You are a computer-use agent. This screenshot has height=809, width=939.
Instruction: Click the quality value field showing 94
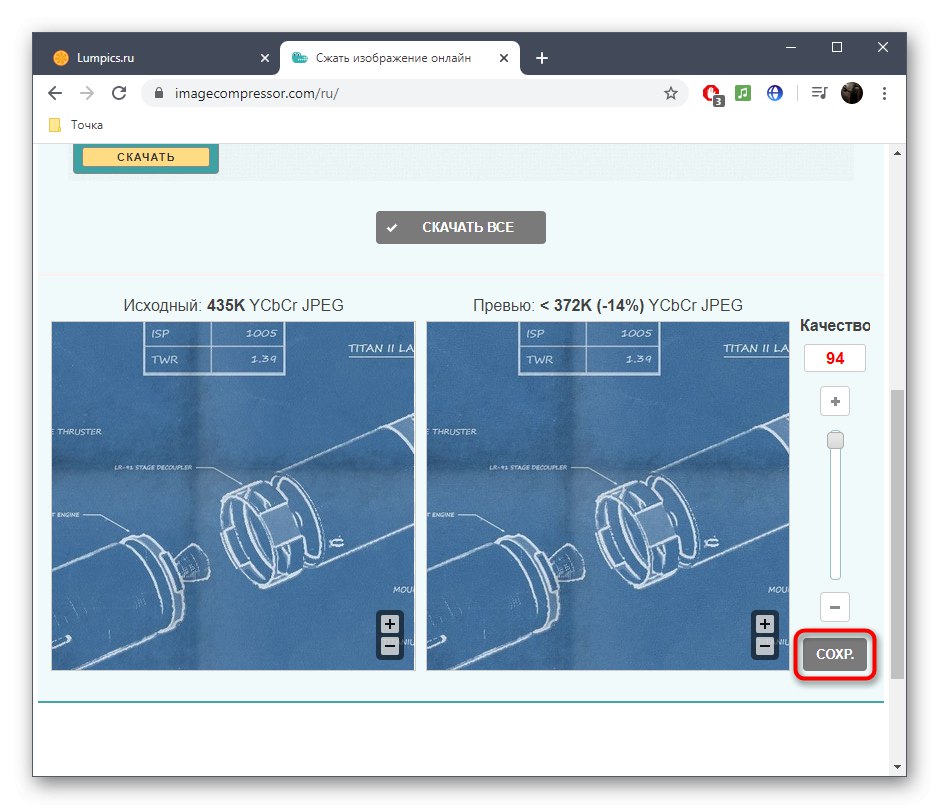click(x=835, y=358)
